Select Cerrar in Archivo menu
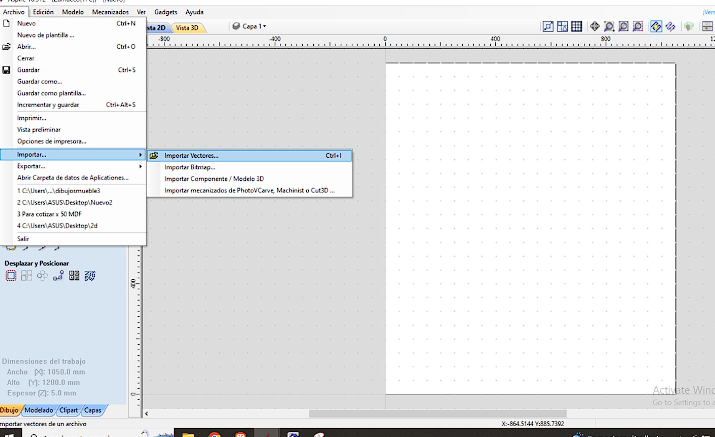Viewport: 715px width, 437px height. (x=73, y=58)
